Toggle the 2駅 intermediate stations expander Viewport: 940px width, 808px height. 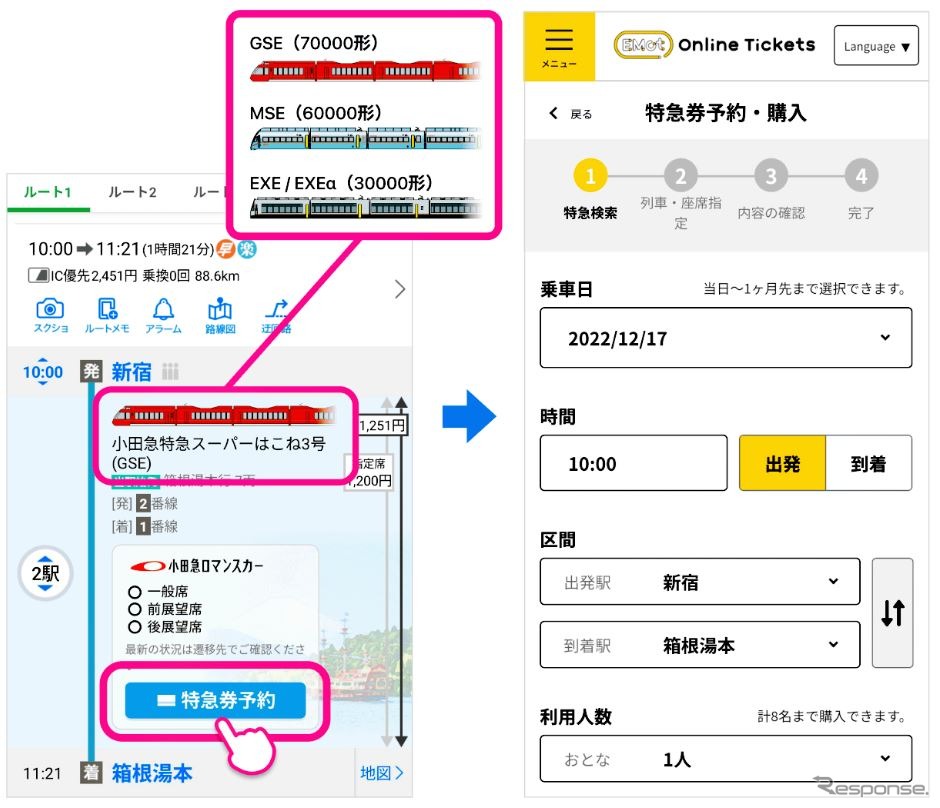point(46,574)
